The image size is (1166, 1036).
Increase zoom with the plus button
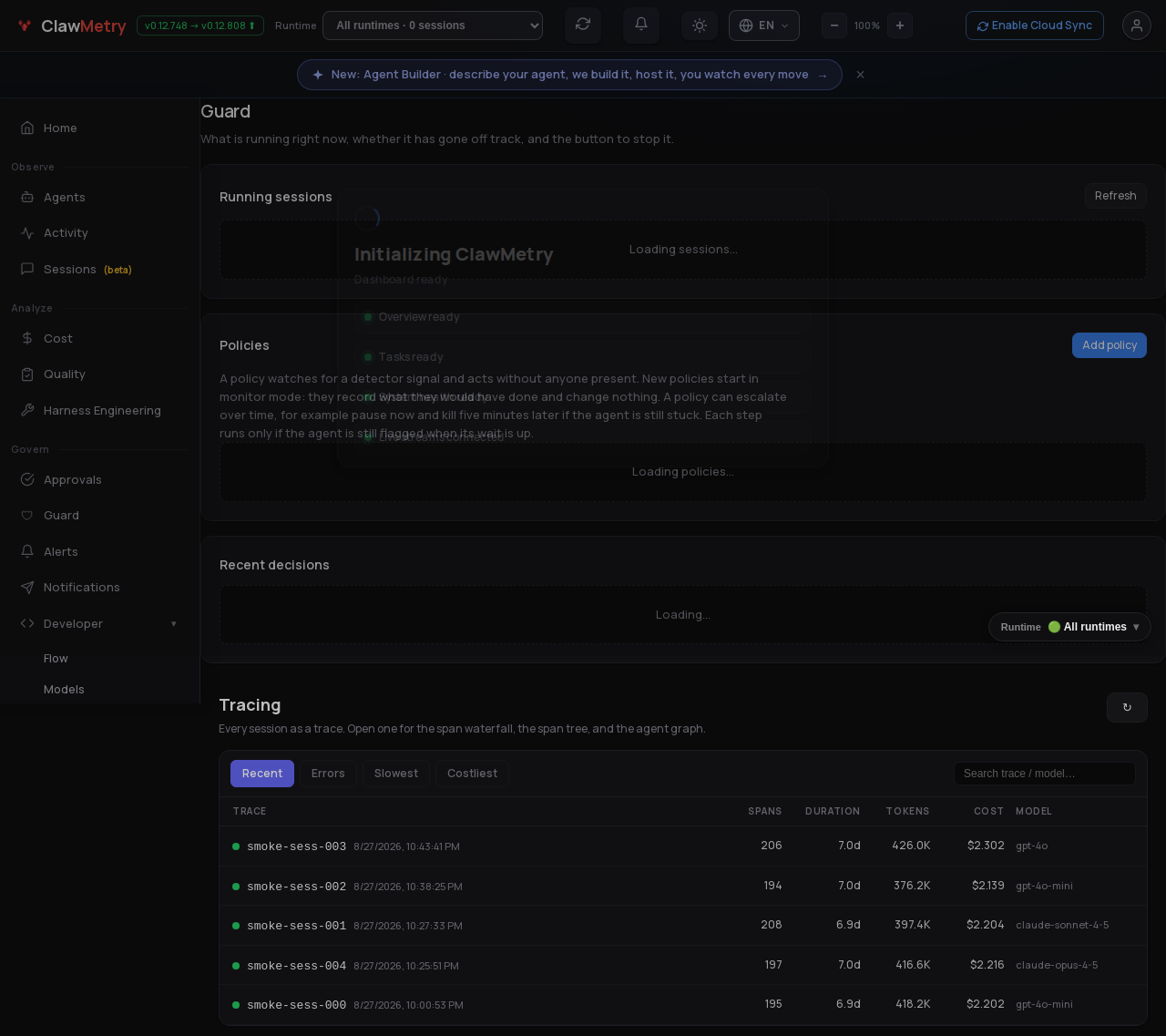point(900,26)
